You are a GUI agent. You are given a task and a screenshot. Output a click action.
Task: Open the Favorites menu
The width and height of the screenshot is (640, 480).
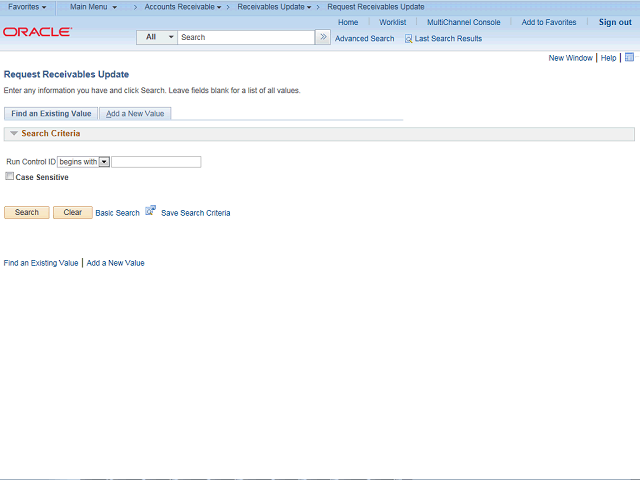(27, 7)
